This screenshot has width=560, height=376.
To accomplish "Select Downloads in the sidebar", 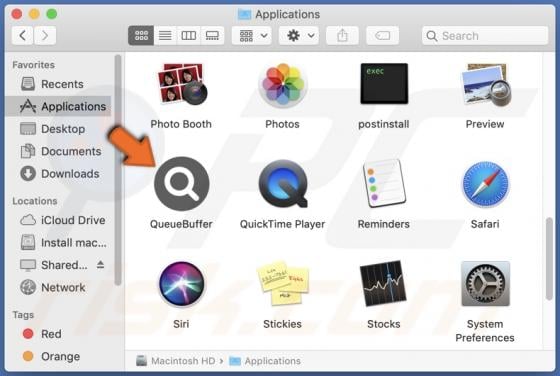I will tap(59, 174).
